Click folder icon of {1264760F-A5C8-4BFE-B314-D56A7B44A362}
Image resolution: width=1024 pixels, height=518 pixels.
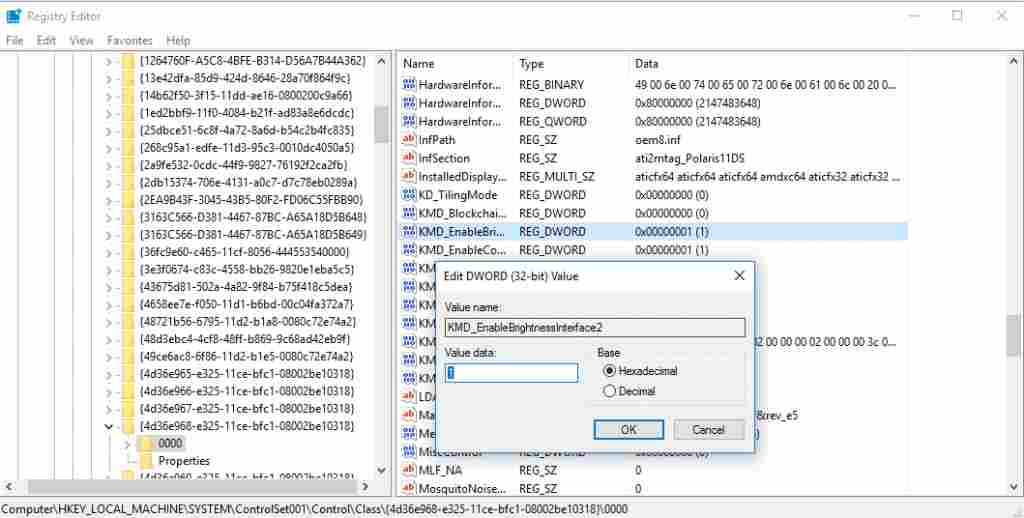[x=128, y=61]
